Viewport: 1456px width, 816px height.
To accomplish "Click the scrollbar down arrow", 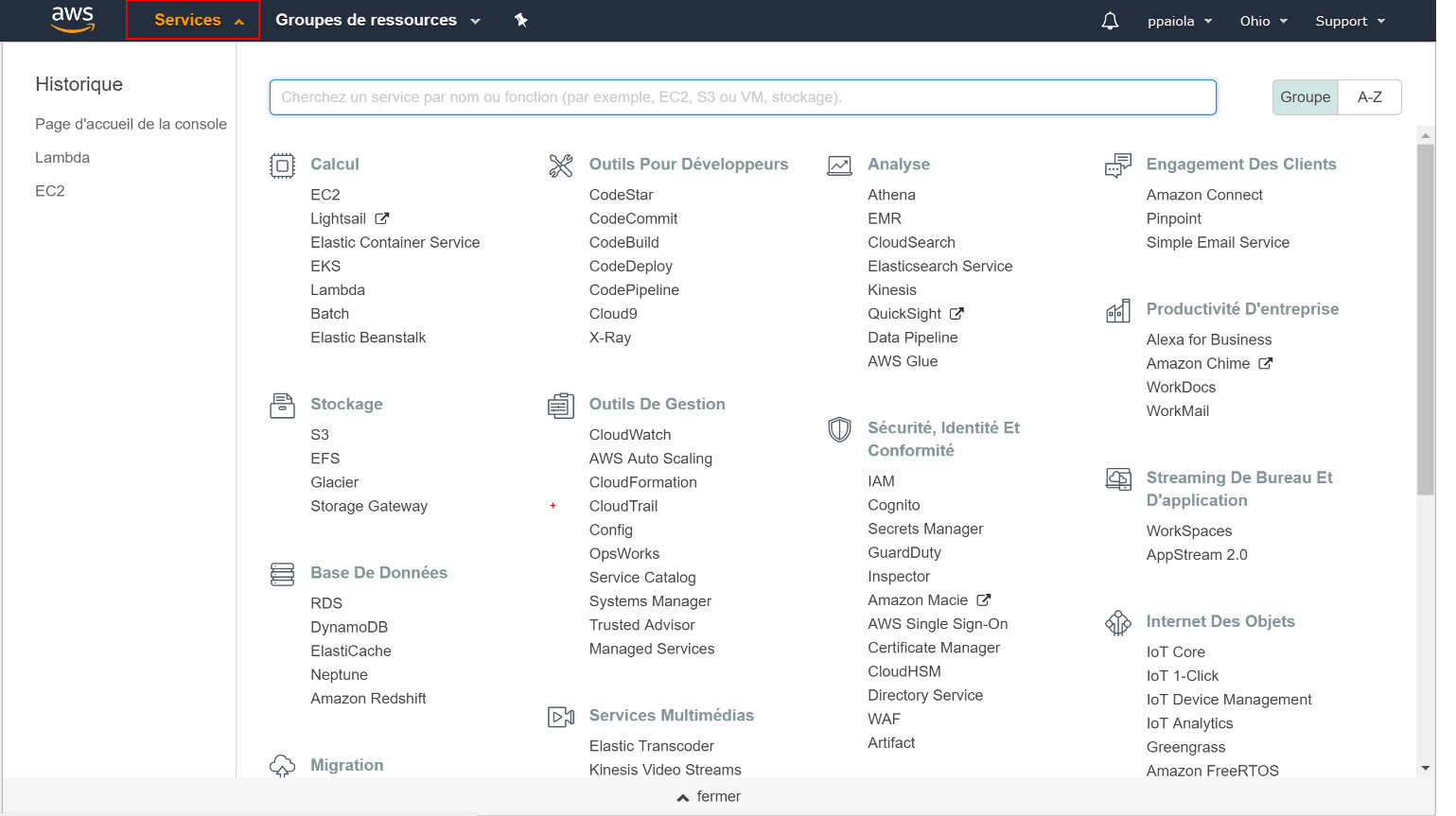I will (1426, 769).
